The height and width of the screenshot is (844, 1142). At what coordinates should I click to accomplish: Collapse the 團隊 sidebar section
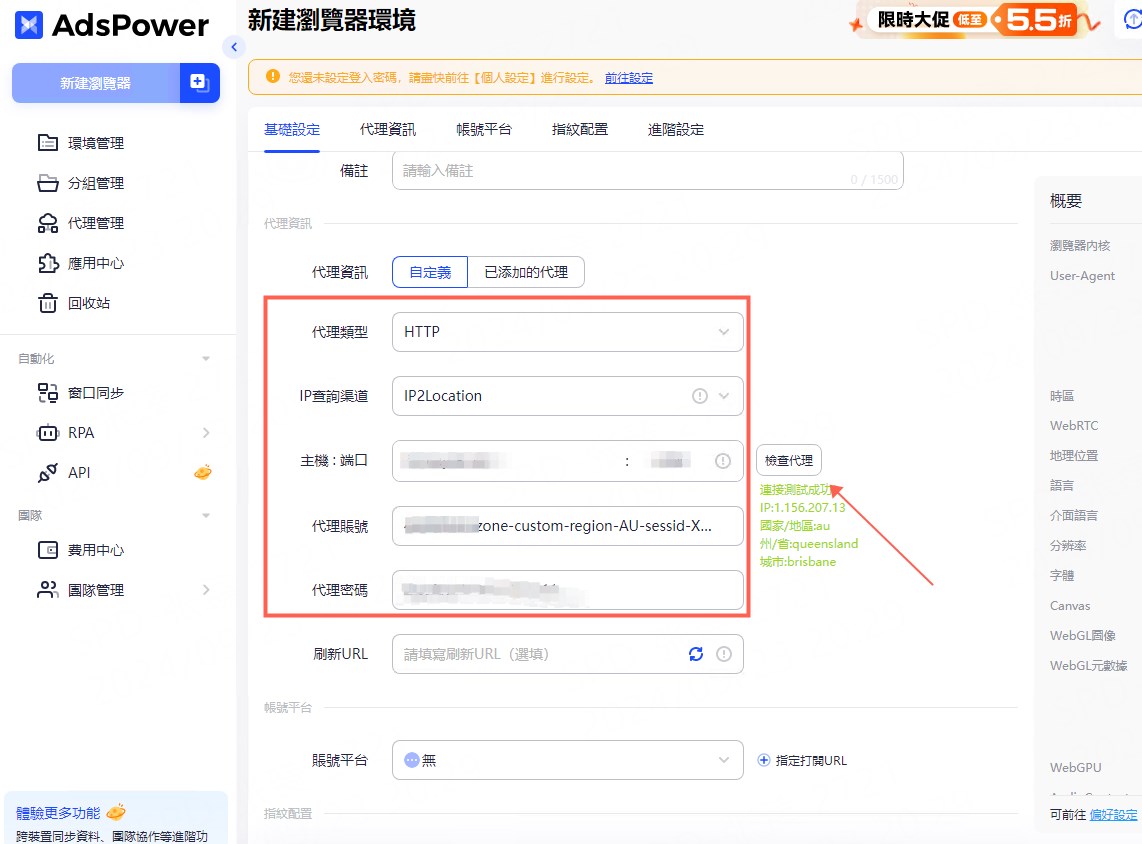point(206,515)
